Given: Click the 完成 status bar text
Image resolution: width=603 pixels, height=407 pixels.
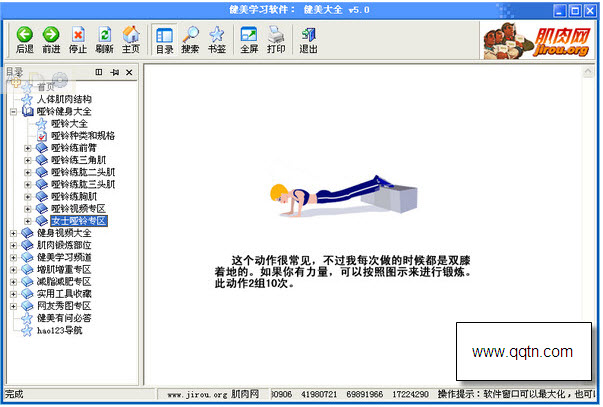Looking at the screenshot, I should click(x=14, y=394).
